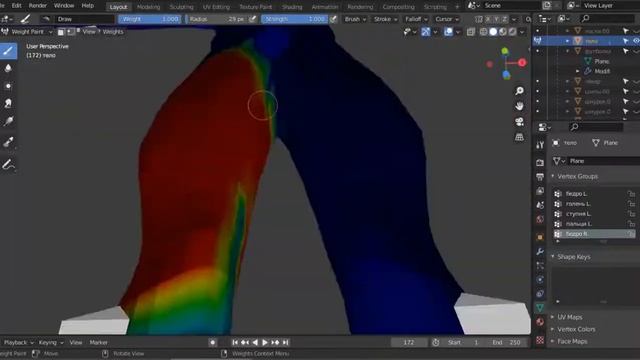The image size is (640, 360).
Task: Open the Tool properties tab
Action: 540,144
